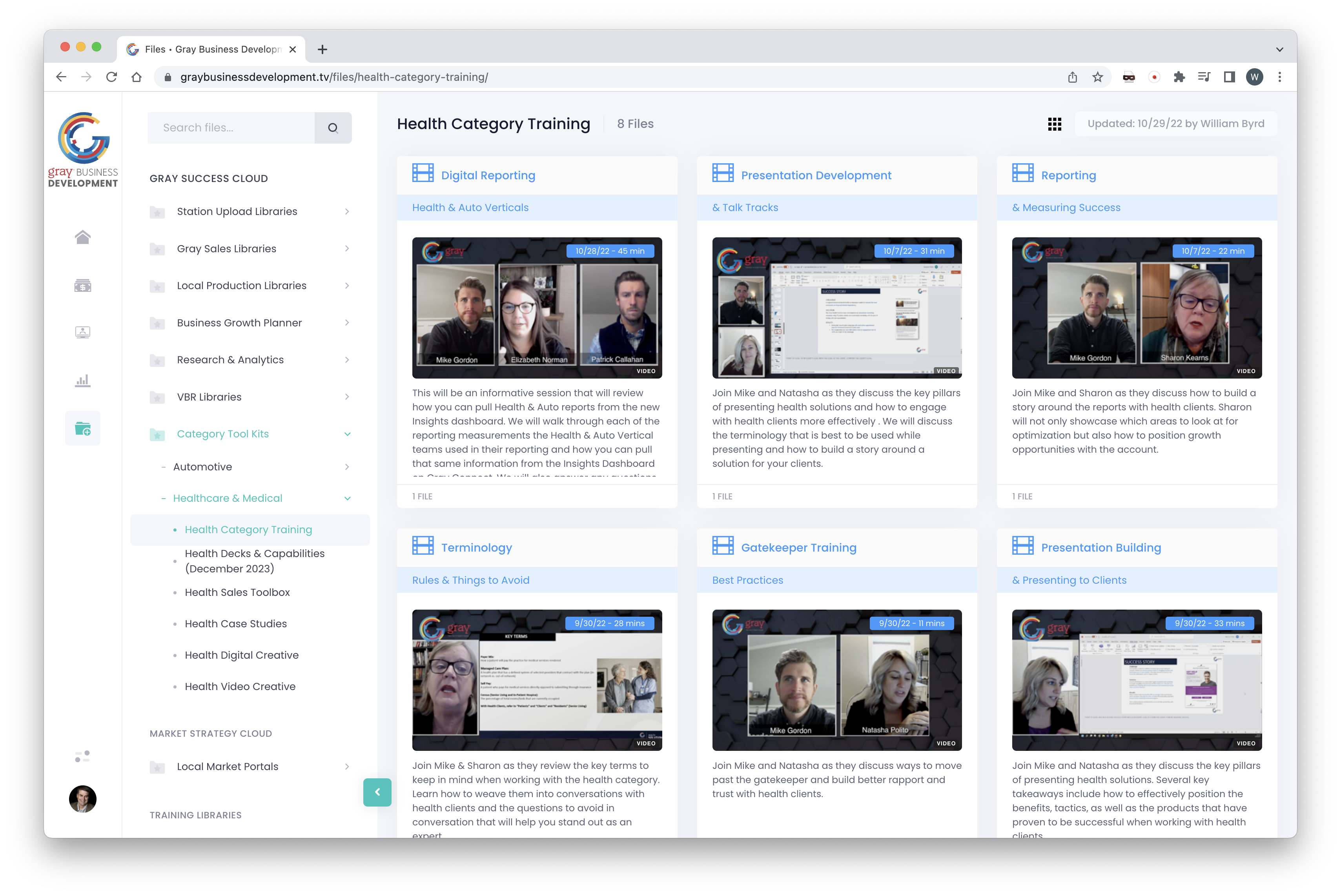
Task: Open Health Sales Toolbox
Action: tap(237, 593)
